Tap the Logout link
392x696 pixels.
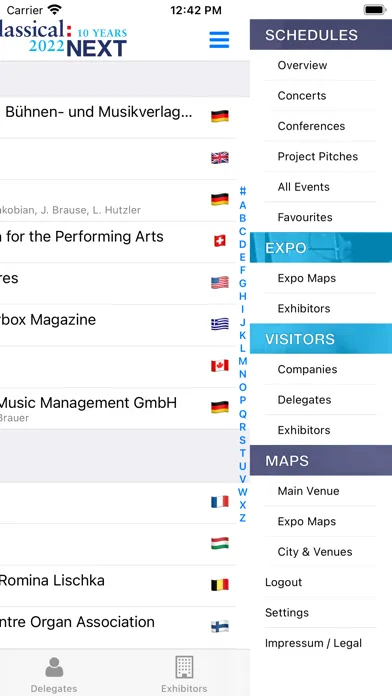283,582
